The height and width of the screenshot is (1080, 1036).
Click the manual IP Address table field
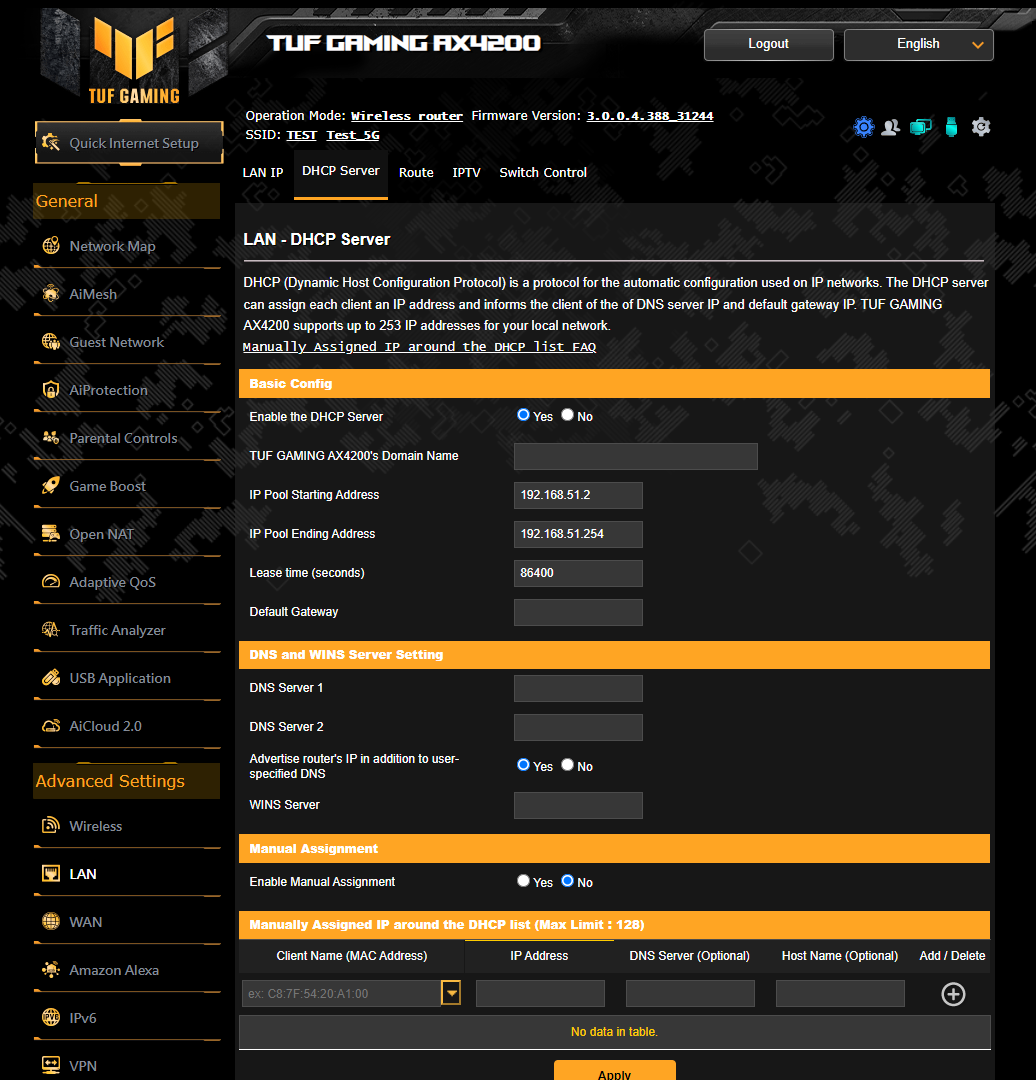point(540,993)
